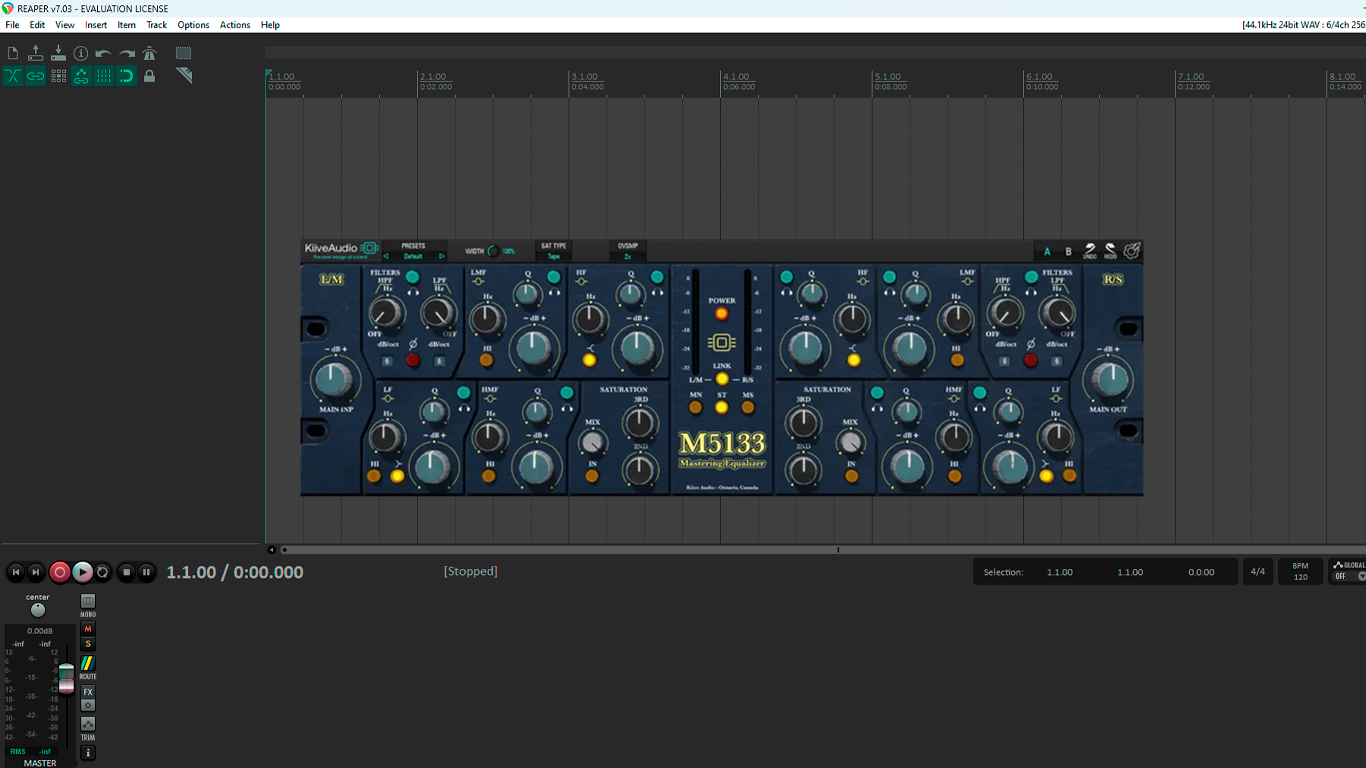Click the ripple editing grid icon
The image size is (1366, 768).
[x=59, y=76]
